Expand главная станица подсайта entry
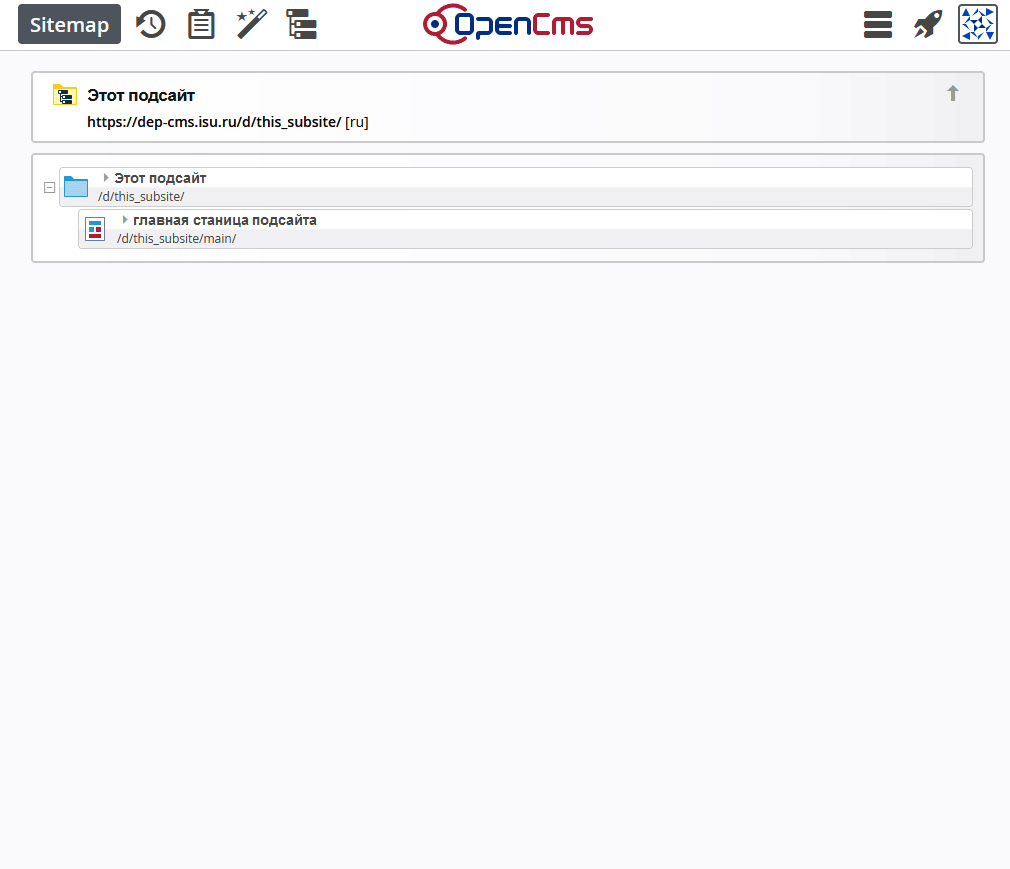Image resolution: width=1010 pixels, height=869 pixels. pos(127,219)
